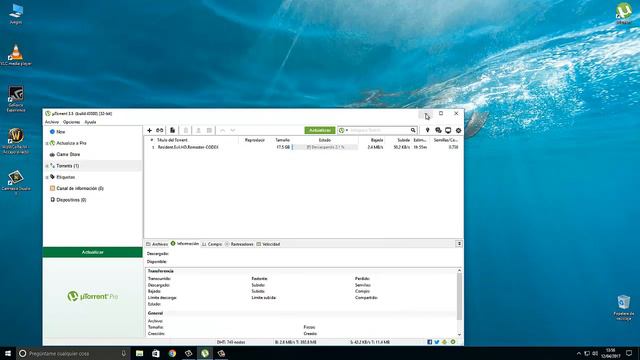640x360 pixels.
Task: Expand the Torrents (1) tree node
Action: pos(47,166)
